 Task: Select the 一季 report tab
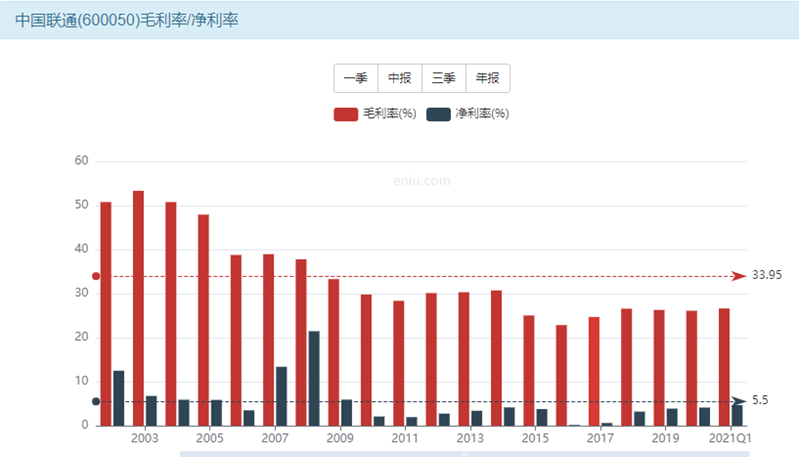[x=356, y=78]
